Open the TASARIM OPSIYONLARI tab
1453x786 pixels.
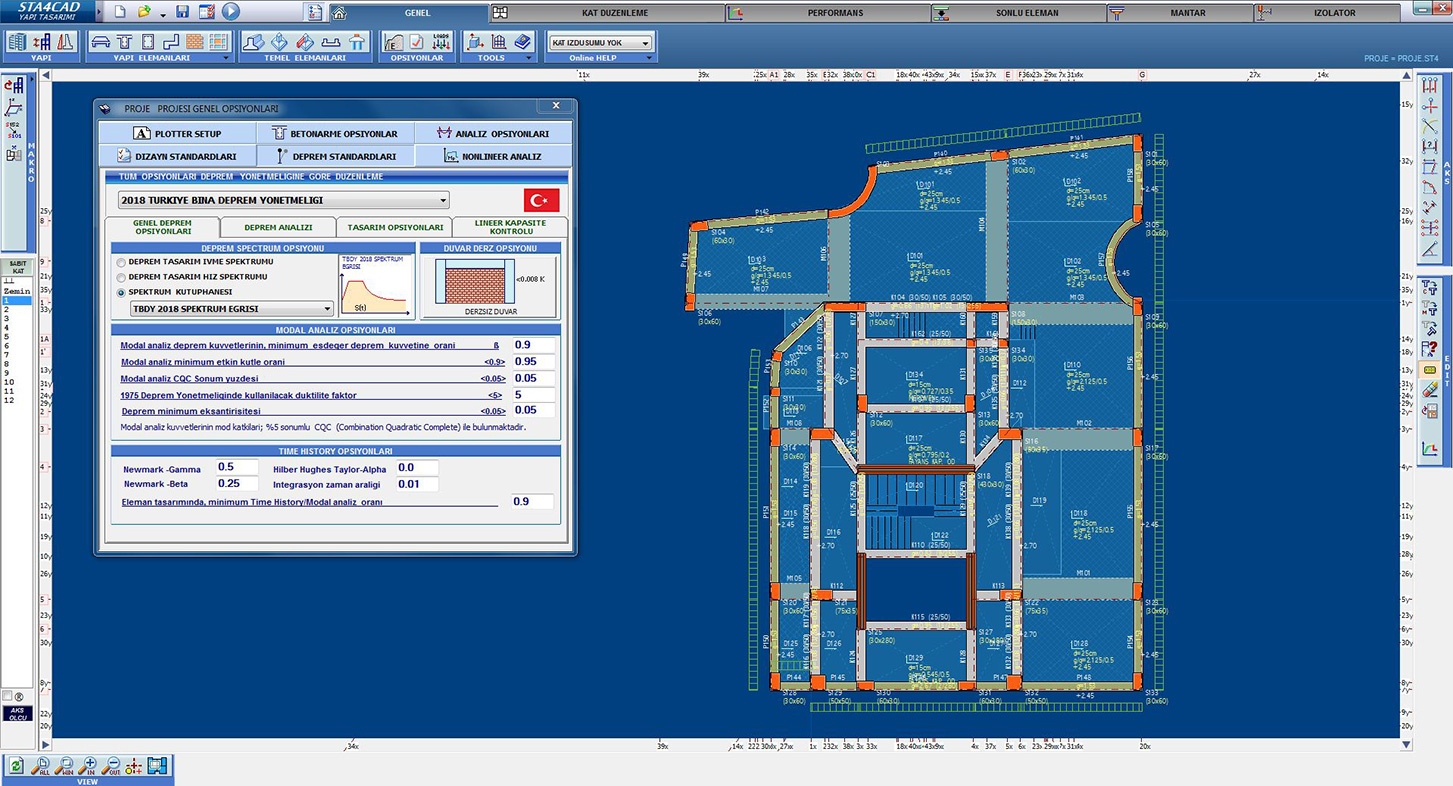394,227
